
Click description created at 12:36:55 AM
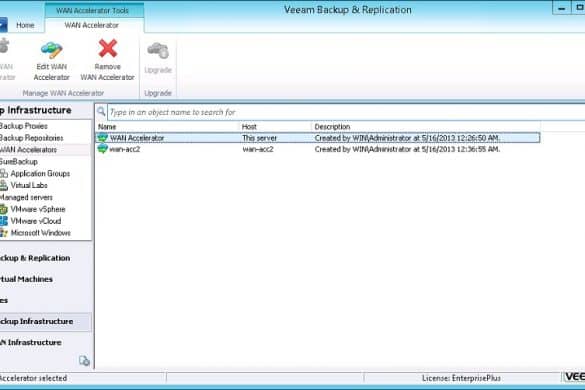pyautogui.click(x=407, y=149)
